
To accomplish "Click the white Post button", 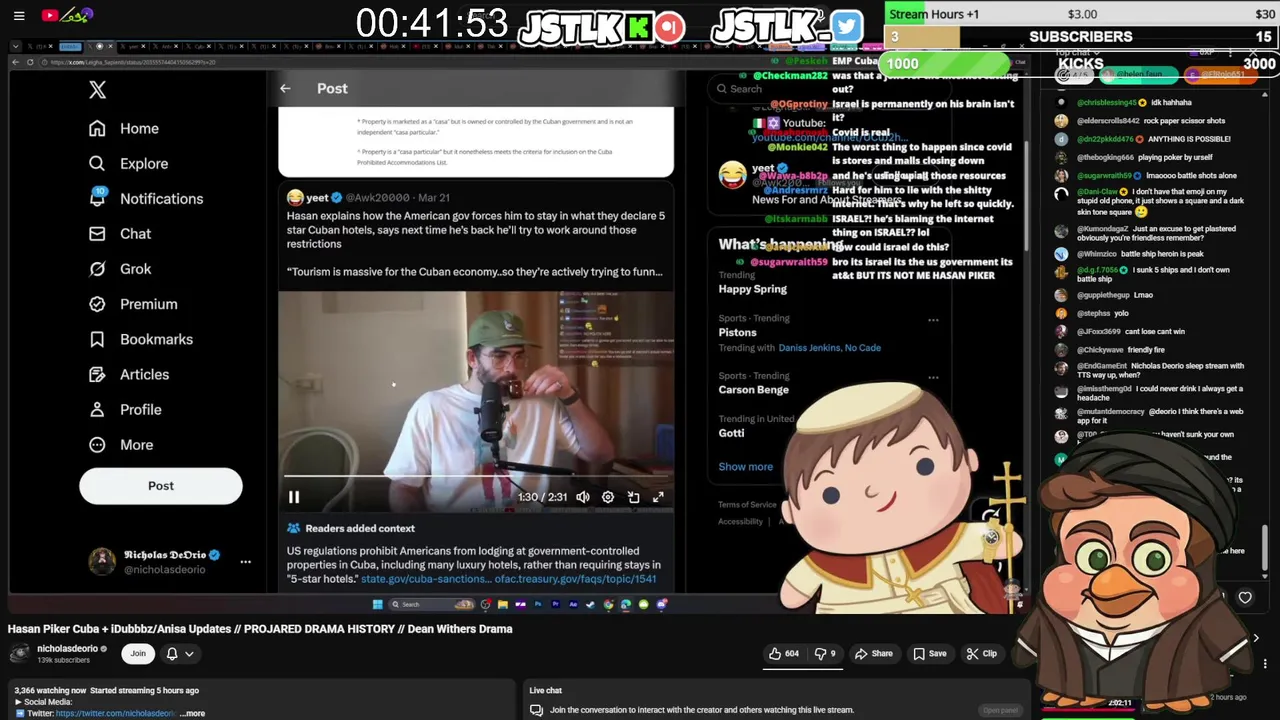I will coord(161,486).
